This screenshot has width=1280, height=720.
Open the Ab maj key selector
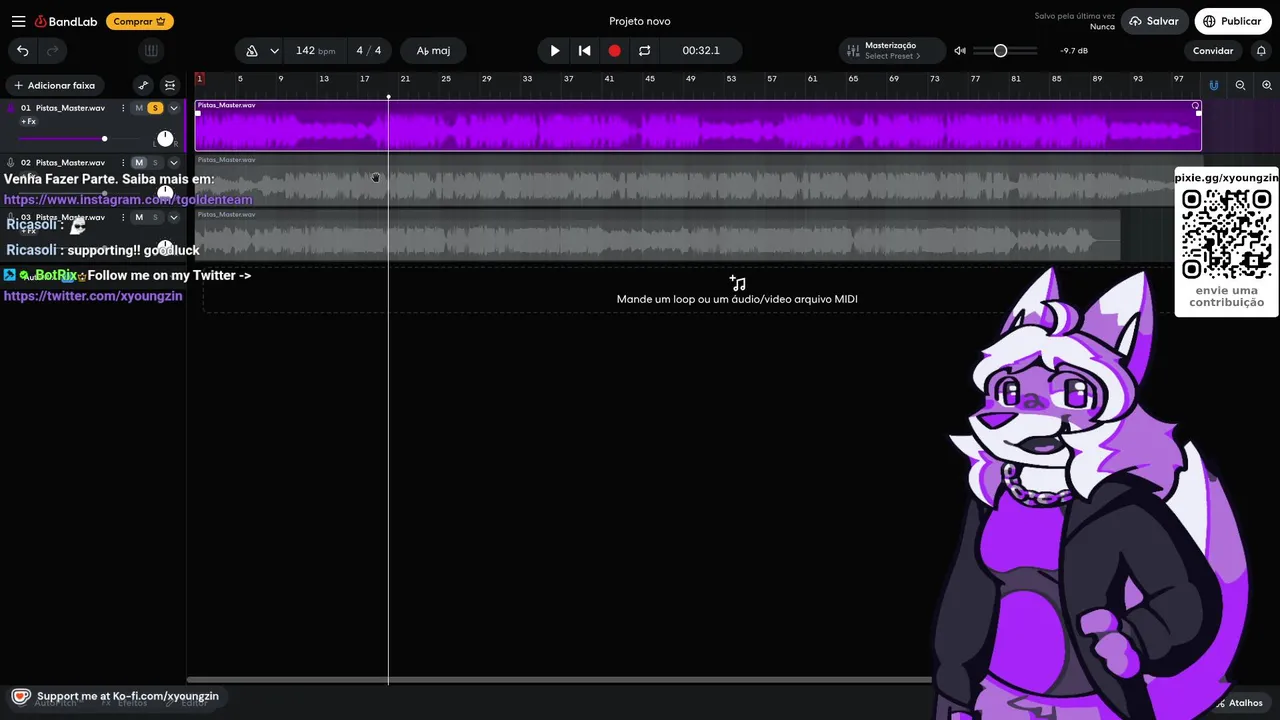tap(433, 51)
